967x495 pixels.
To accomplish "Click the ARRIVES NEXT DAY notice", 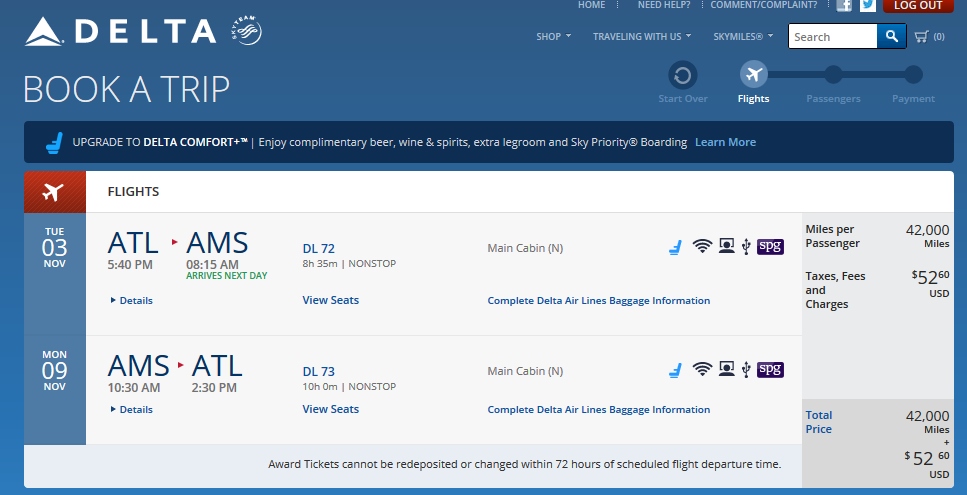I will point(227,276).
